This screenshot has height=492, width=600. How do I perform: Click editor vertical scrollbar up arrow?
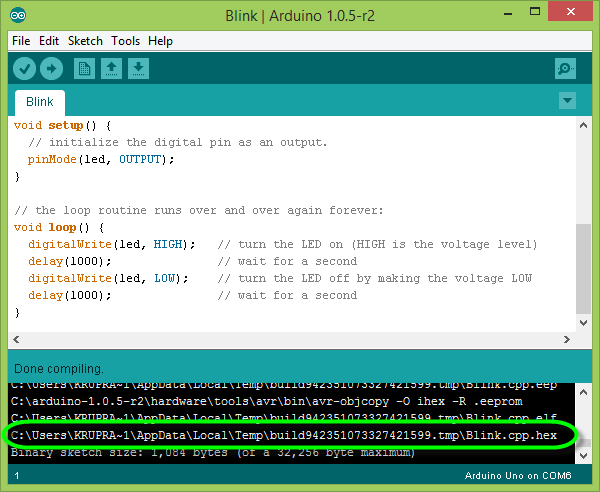(584, 125)
